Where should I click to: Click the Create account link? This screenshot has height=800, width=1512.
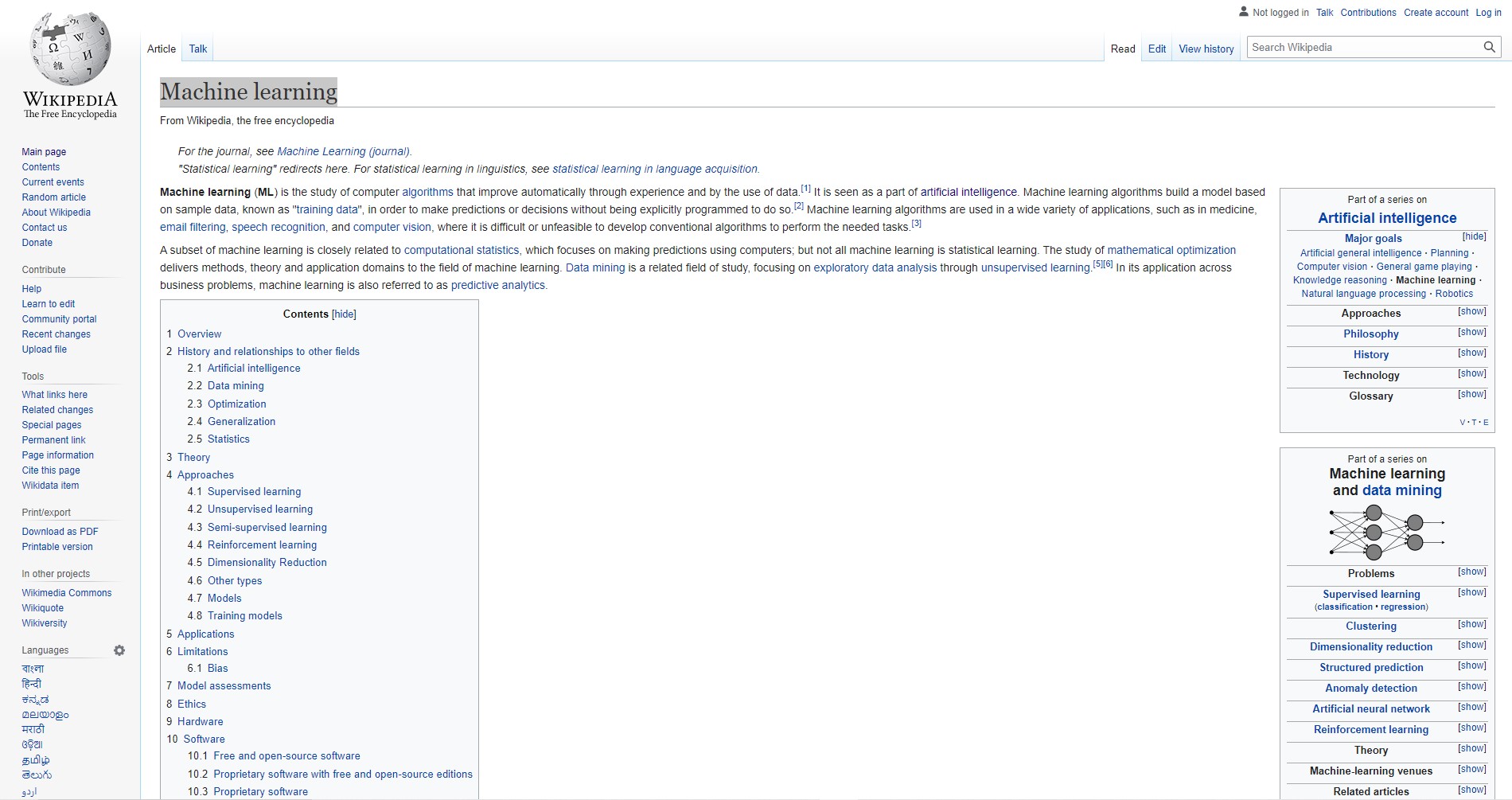[x=1436, y=12]
